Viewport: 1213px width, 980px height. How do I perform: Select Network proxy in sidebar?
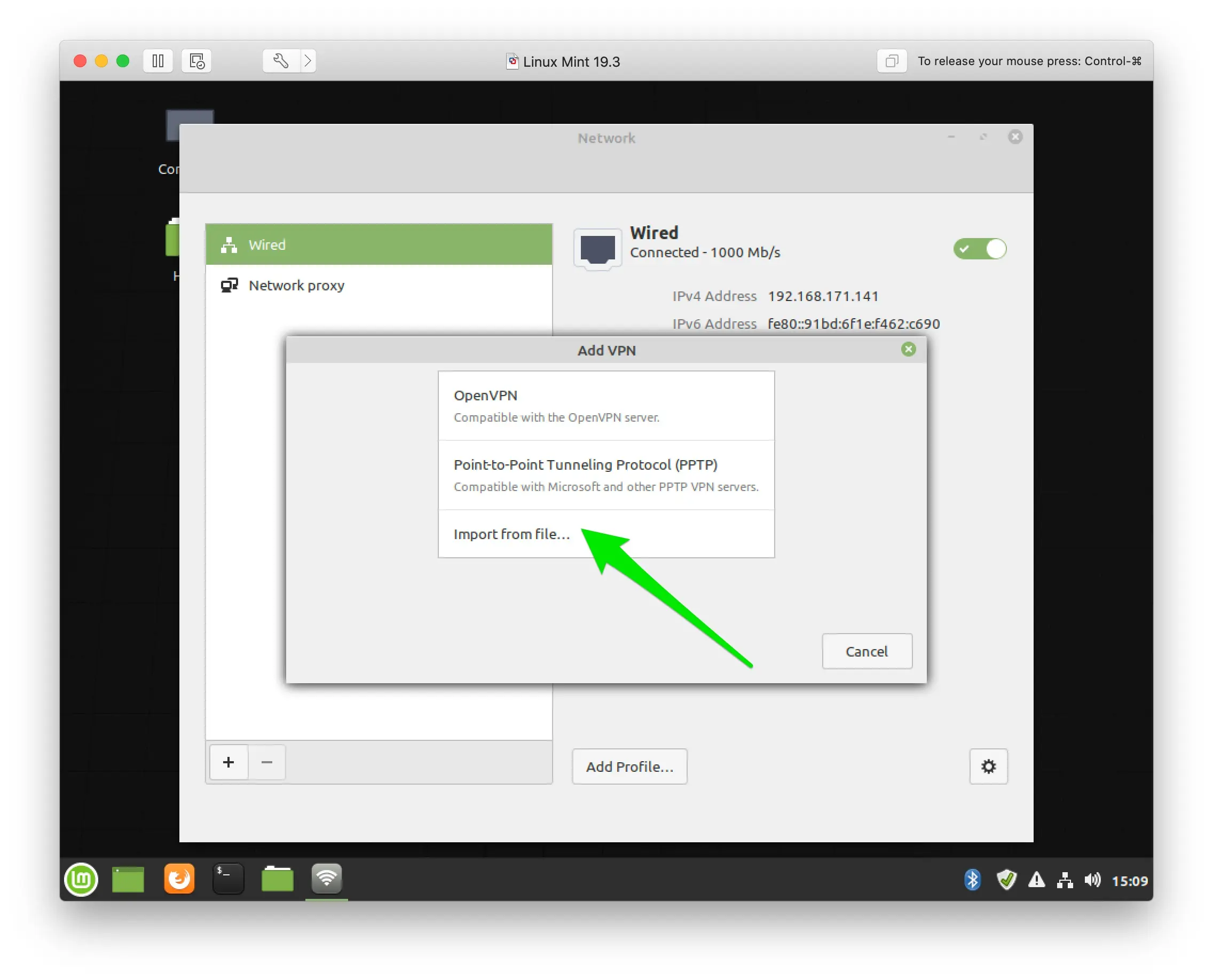click(x=379, y=285)
